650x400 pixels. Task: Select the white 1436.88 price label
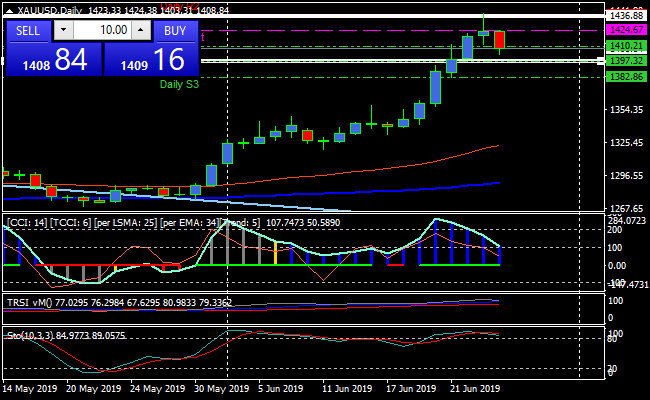(625, 16)
